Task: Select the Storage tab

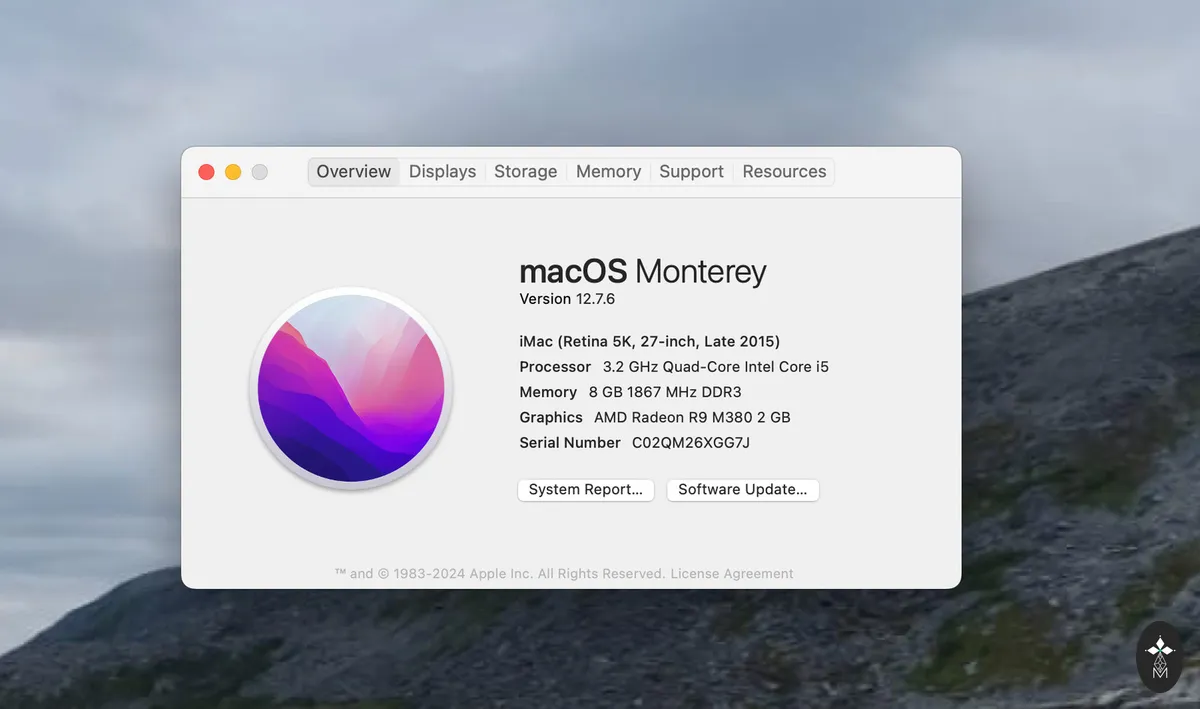Action: [525, 172]
